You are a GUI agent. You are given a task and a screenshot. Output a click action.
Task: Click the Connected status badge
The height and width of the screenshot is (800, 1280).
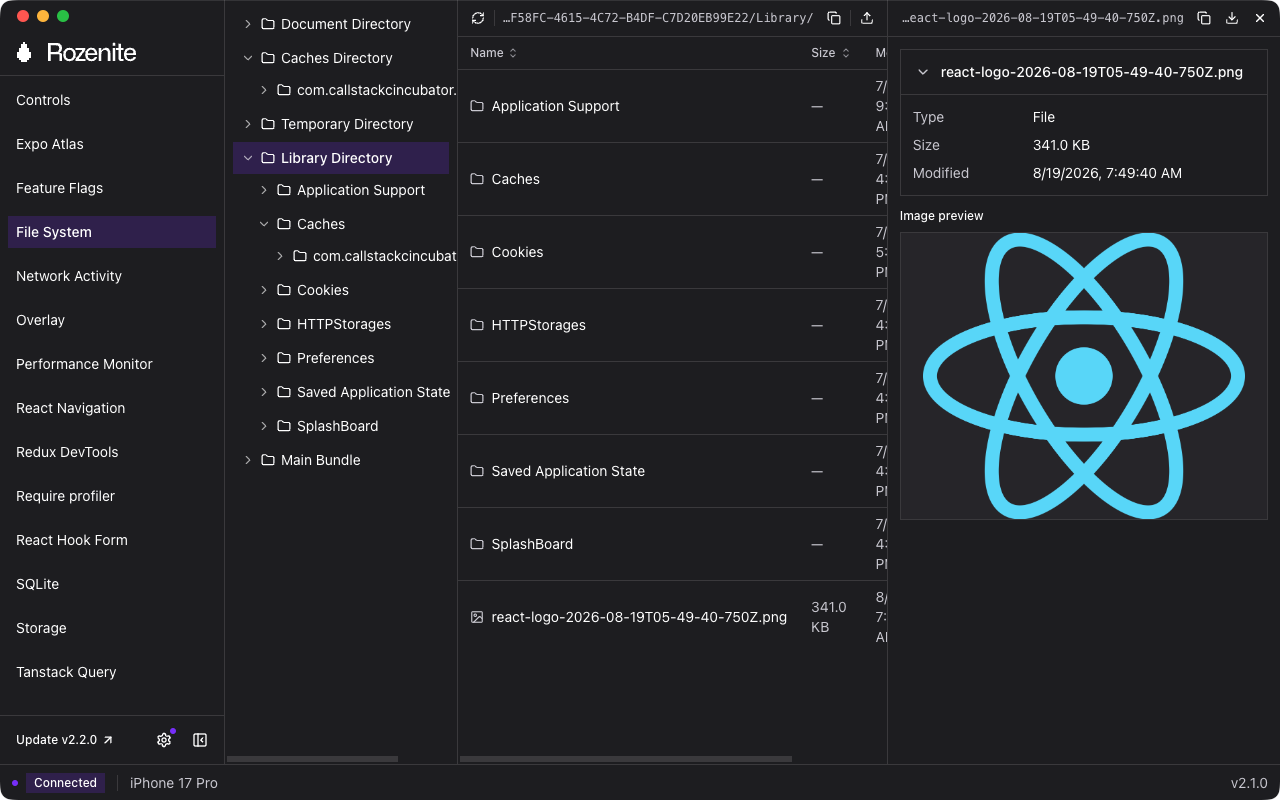coord(65,783)
